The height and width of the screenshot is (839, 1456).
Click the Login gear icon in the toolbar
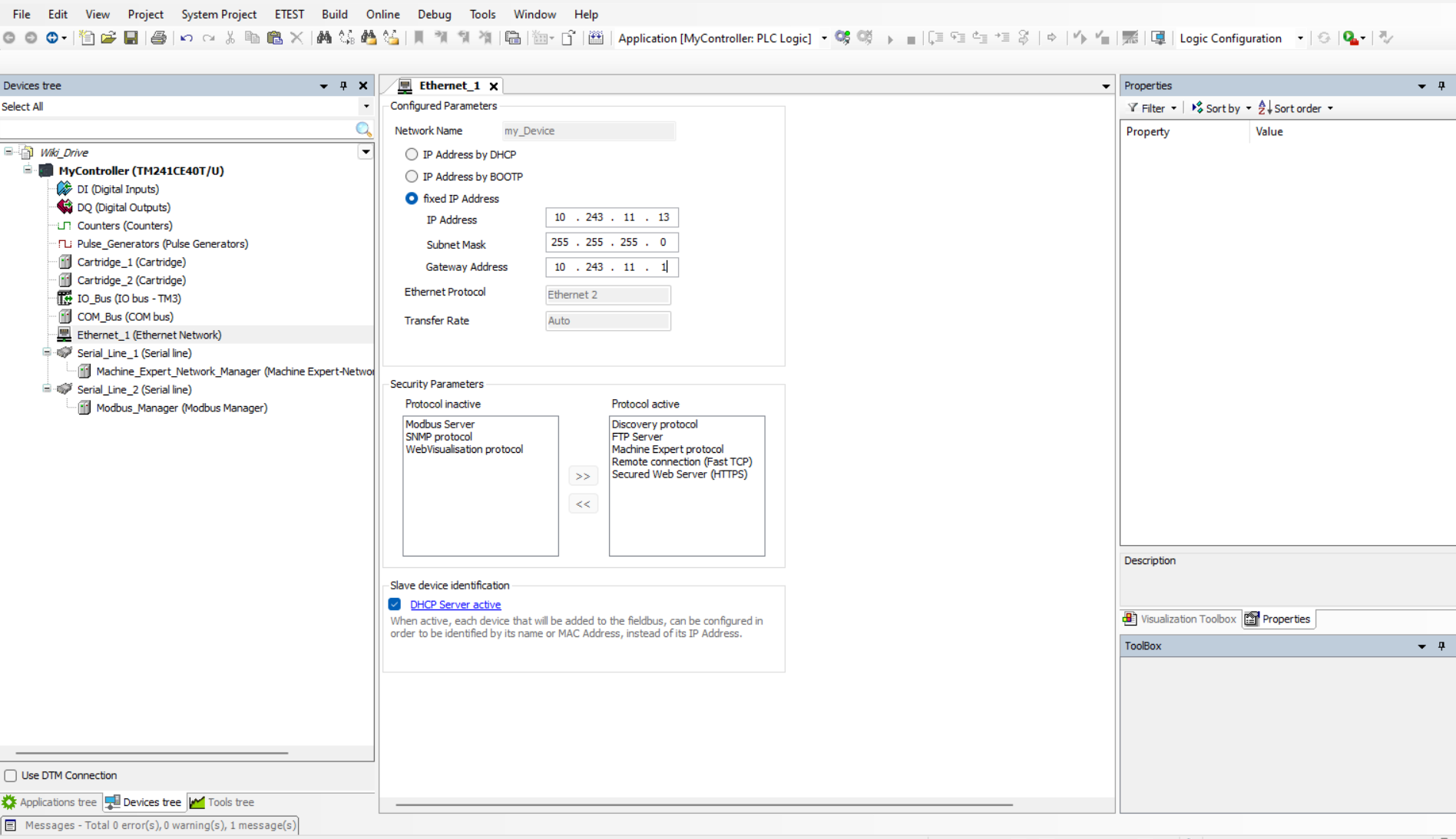(842, 38)
